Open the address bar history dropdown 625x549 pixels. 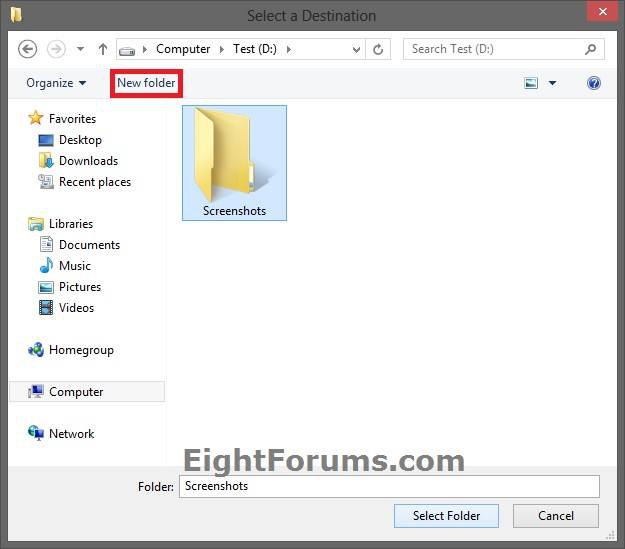(356, 49)
